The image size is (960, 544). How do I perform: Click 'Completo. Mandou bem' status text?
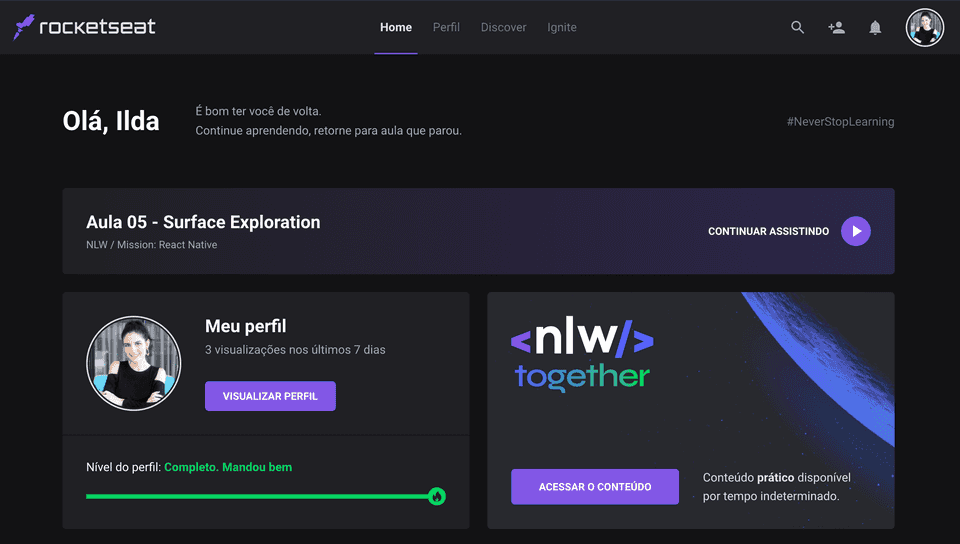(228, 467)
